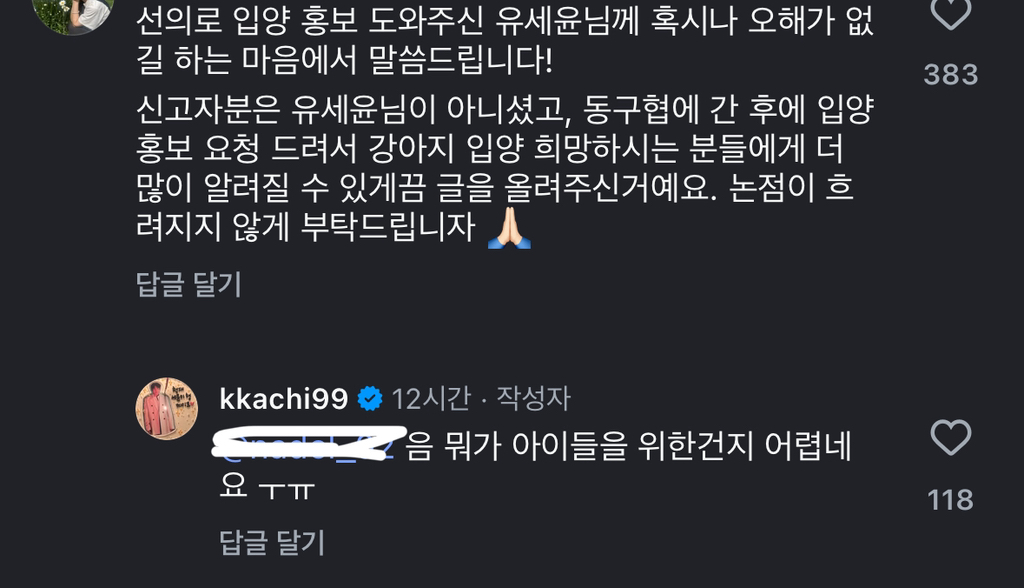View likers via the 118 count

[951, 500]
